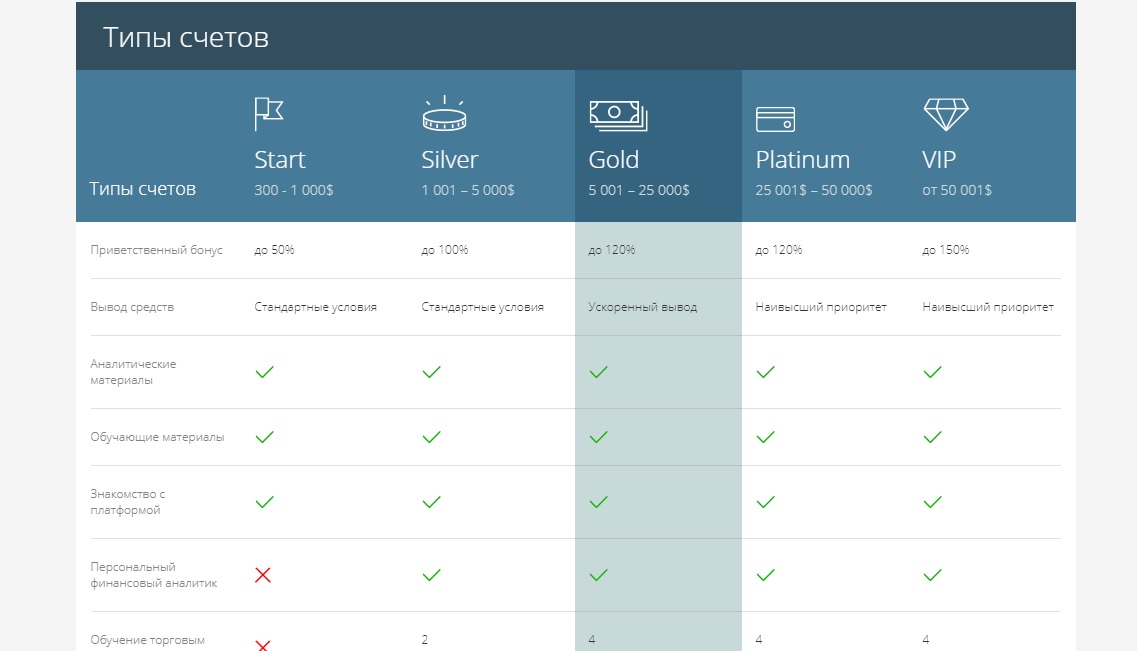Click the Platinum account credit card icon

pos(775,119)
